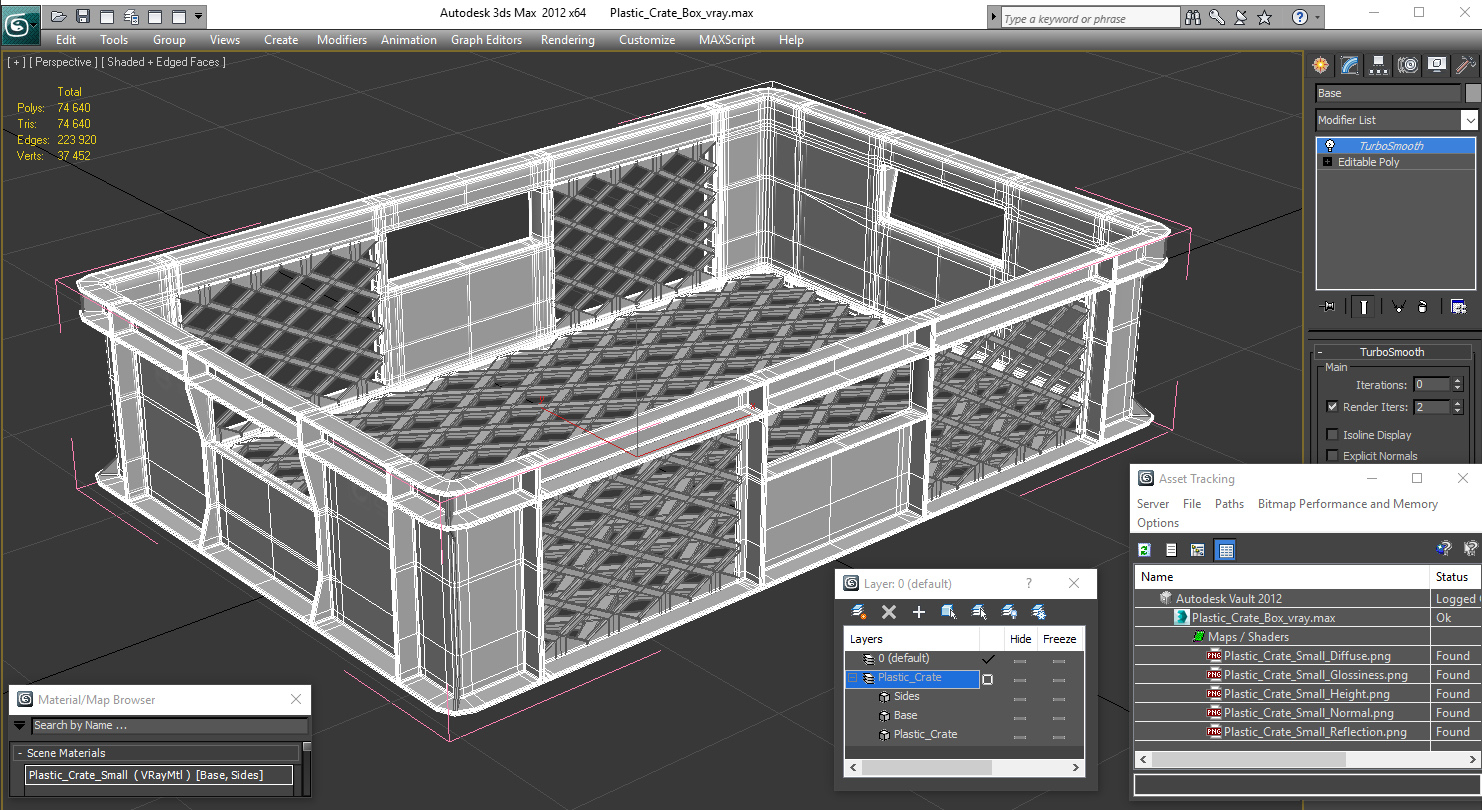Create a new layer in the Layer panel
Image resolution: width=1482 pixels, height=810 pixels.
(x=918, y=611)
